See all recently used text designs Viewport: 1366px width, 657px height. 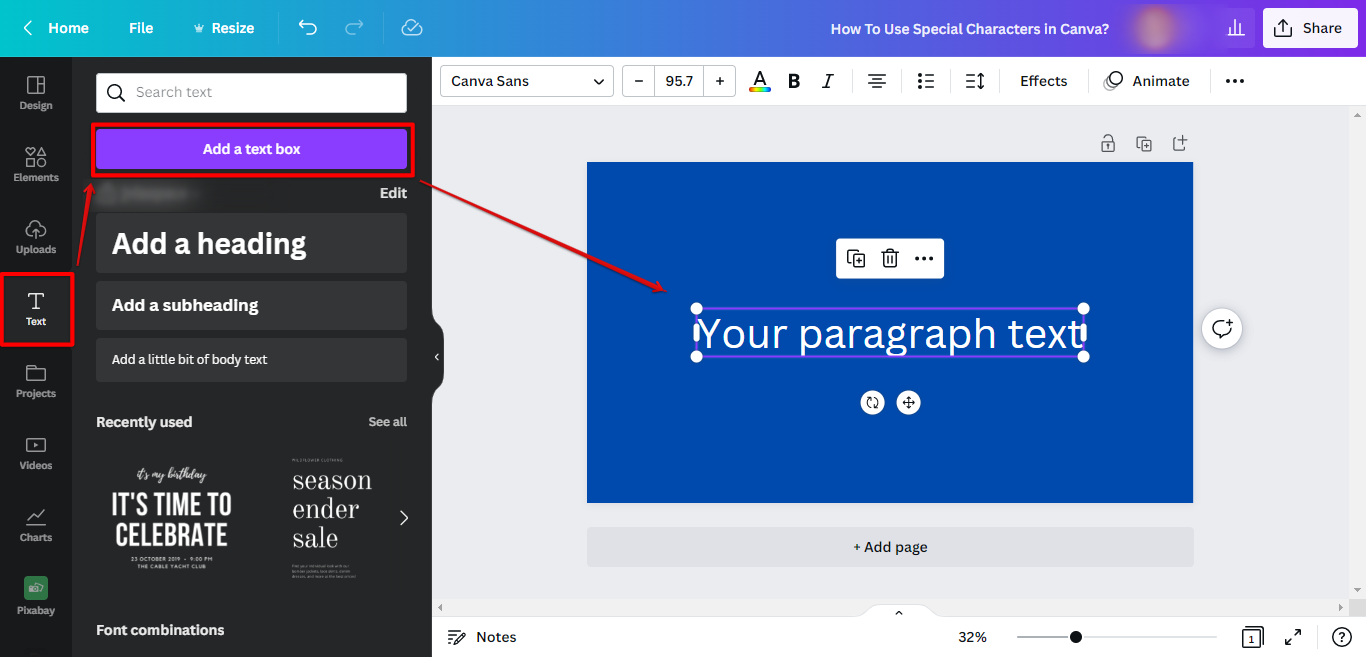388,421
